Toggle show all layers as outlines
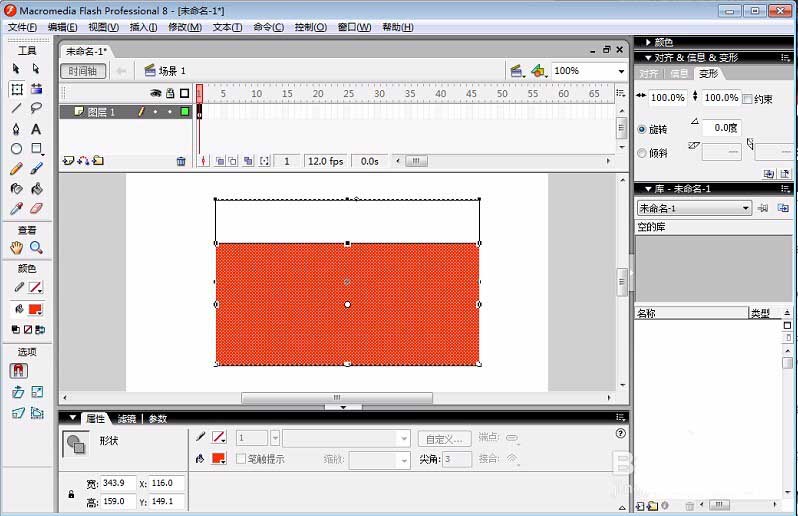The image size is (798, 516). 184,93
